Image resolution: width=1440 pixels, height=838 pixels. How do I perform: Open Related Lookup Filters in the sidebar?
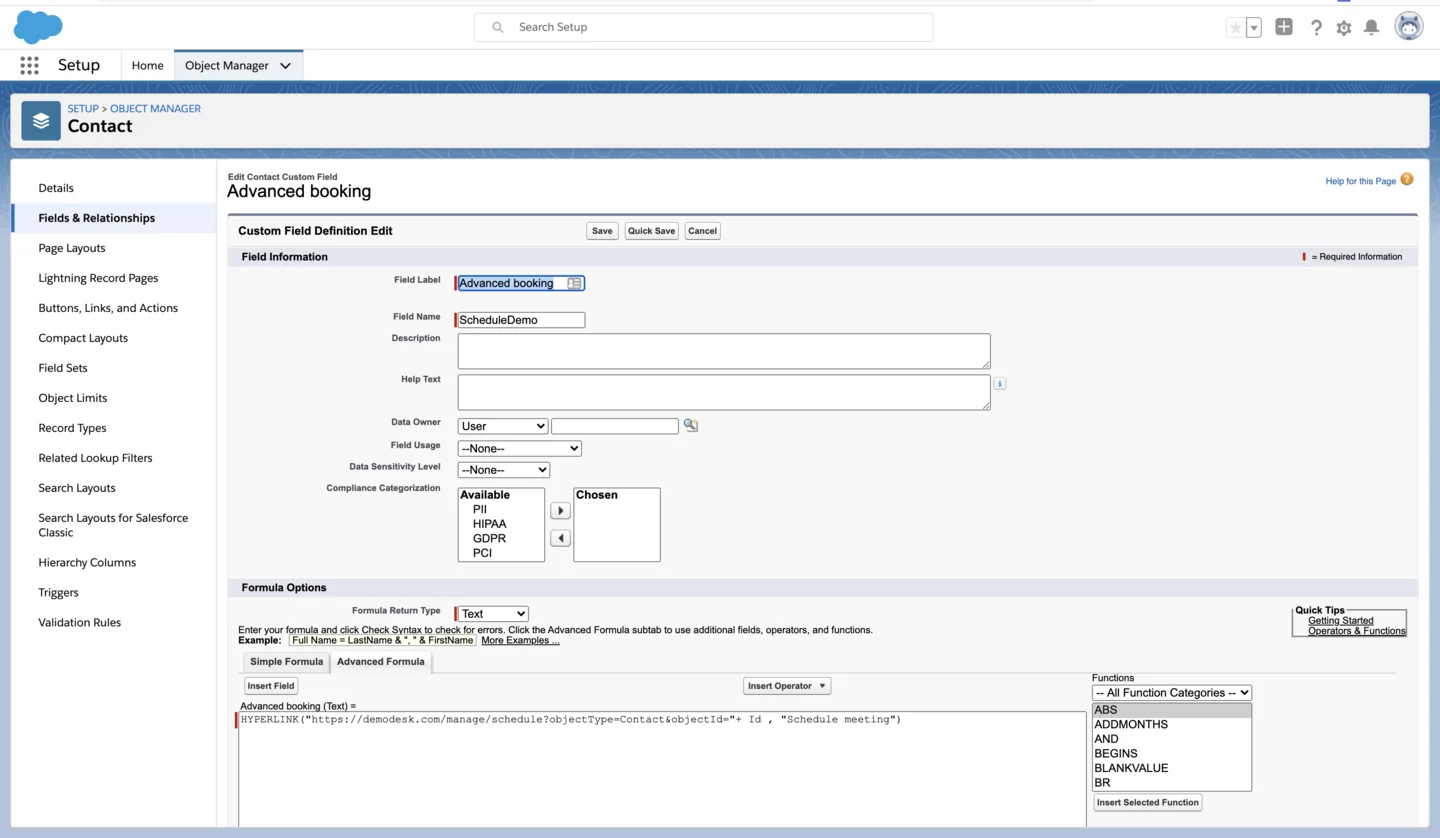pyautogui.click(x=95, y=458)
